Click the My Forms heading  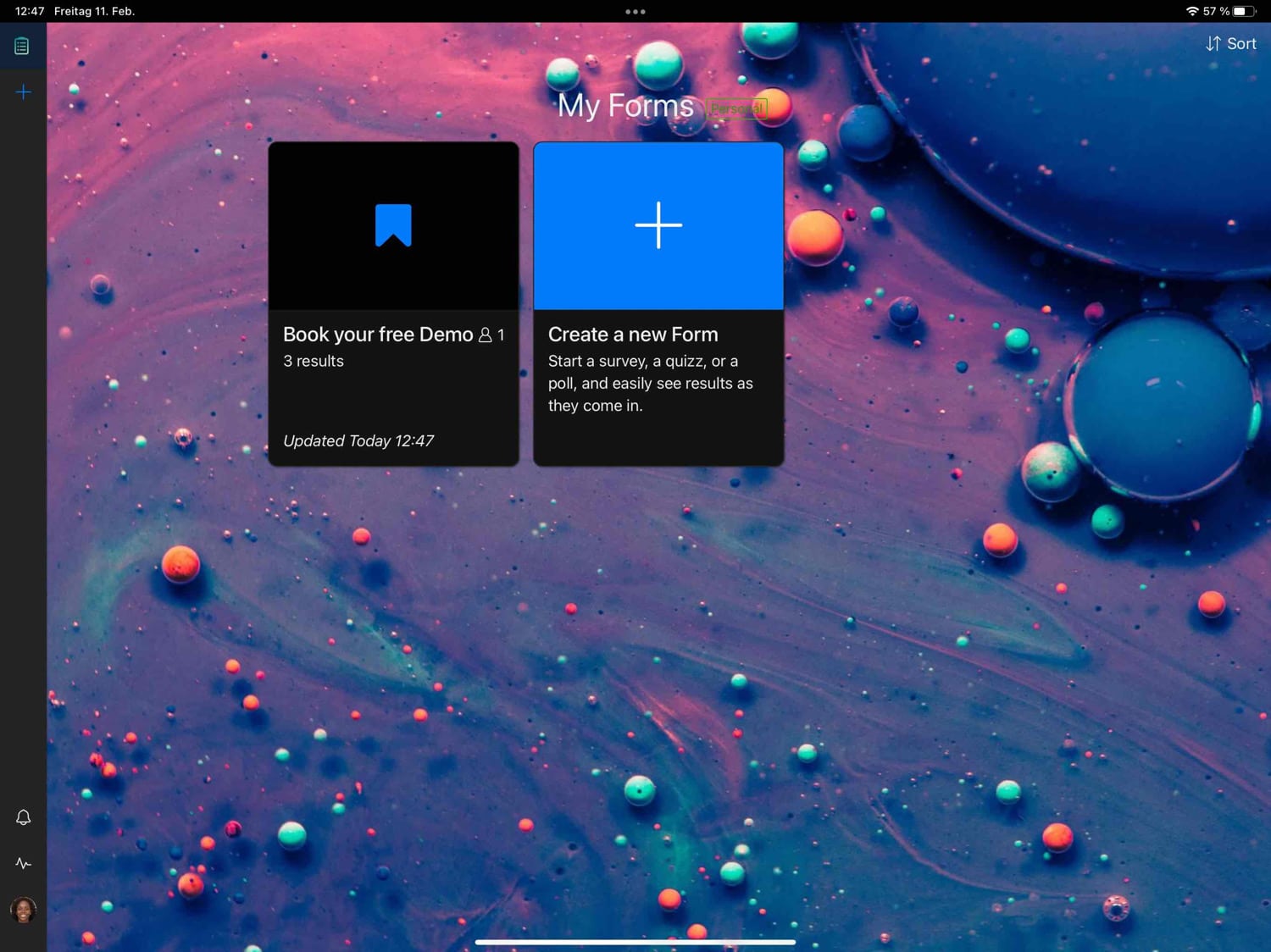(625, 106)
